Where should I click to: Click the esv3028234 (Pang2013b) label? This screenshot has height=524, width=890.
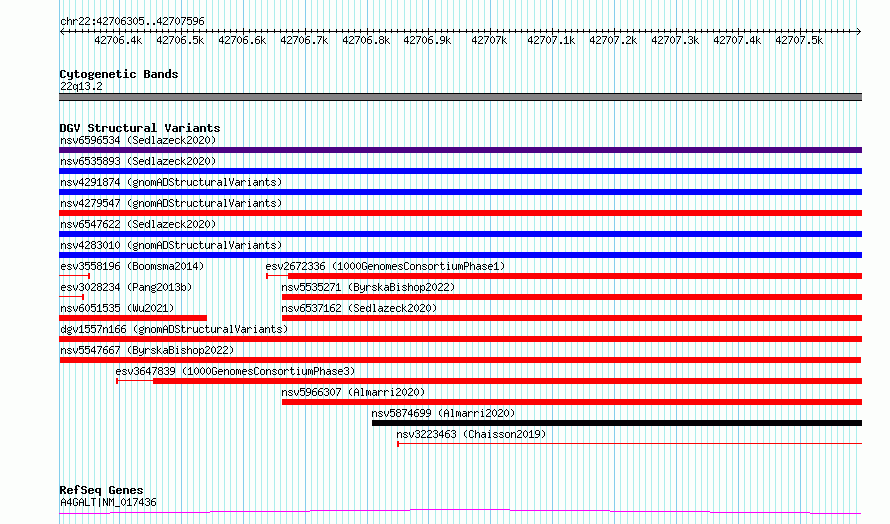126,287
